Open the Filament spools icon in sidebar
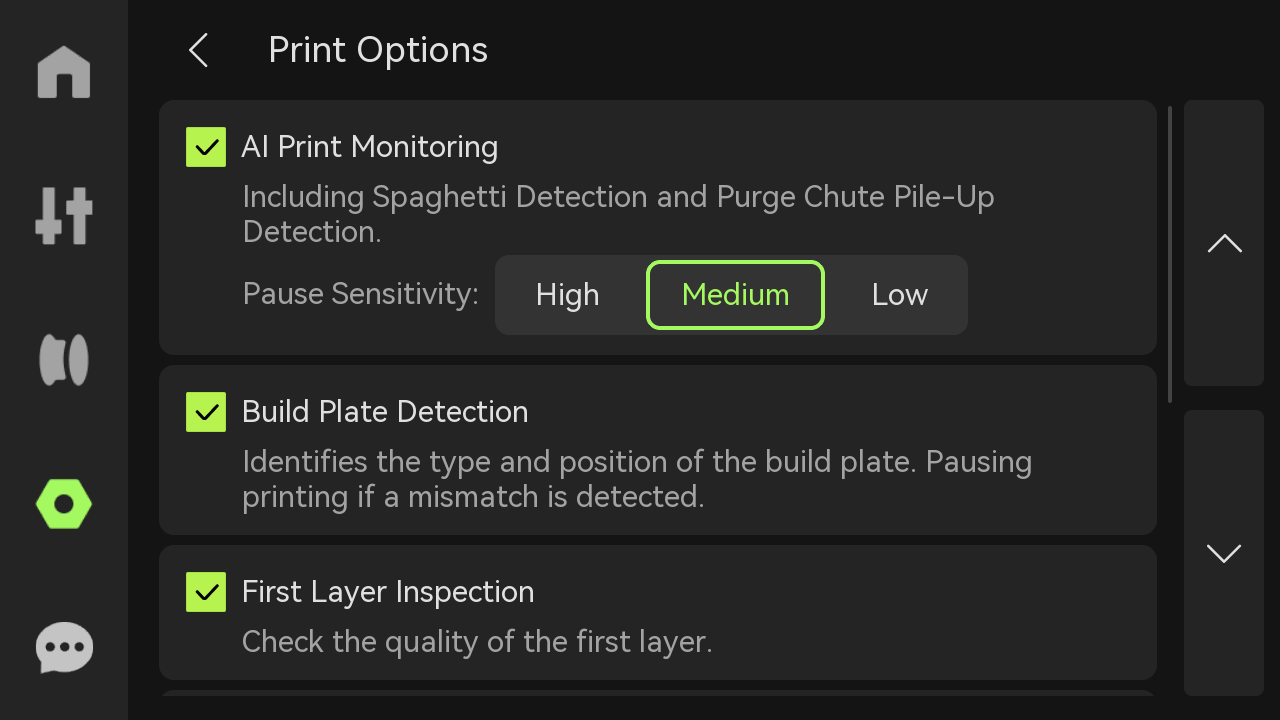 (64, 360)
